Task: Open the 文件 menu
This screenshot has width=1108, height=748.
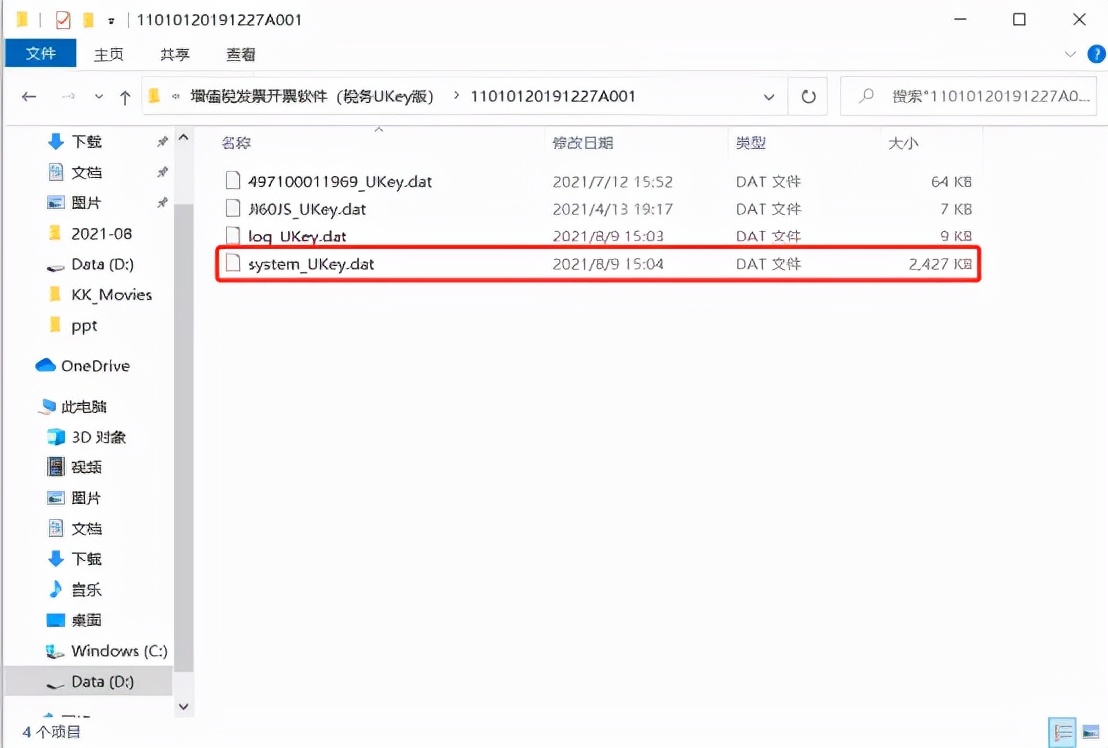Action: pyautogui.click(x=40, y=54)
